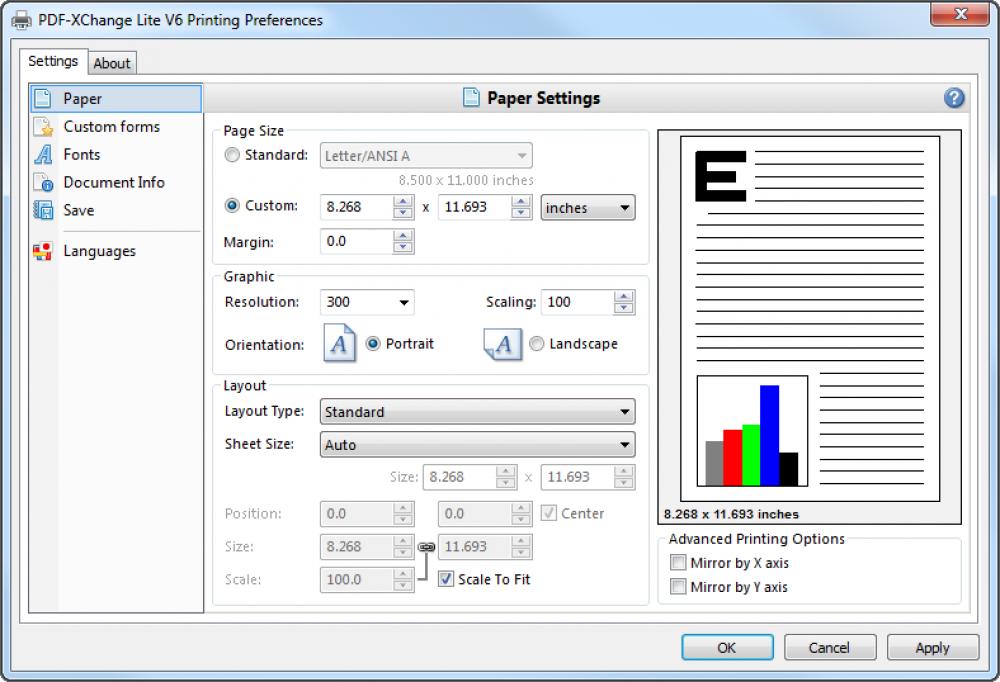Viewport: 1000px width, 682px height.
Task: Open Document Info using its info icon
Action: coord(41,182)
